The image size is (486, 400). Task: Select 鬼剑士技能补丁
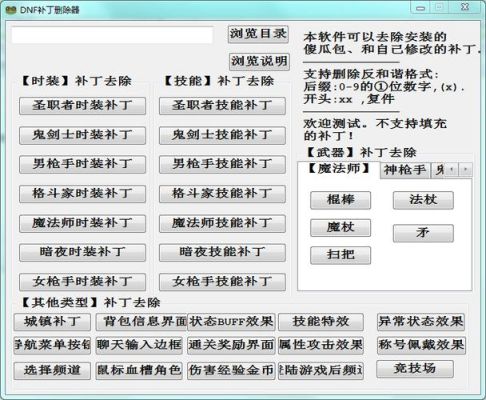[x=222, y=135]
